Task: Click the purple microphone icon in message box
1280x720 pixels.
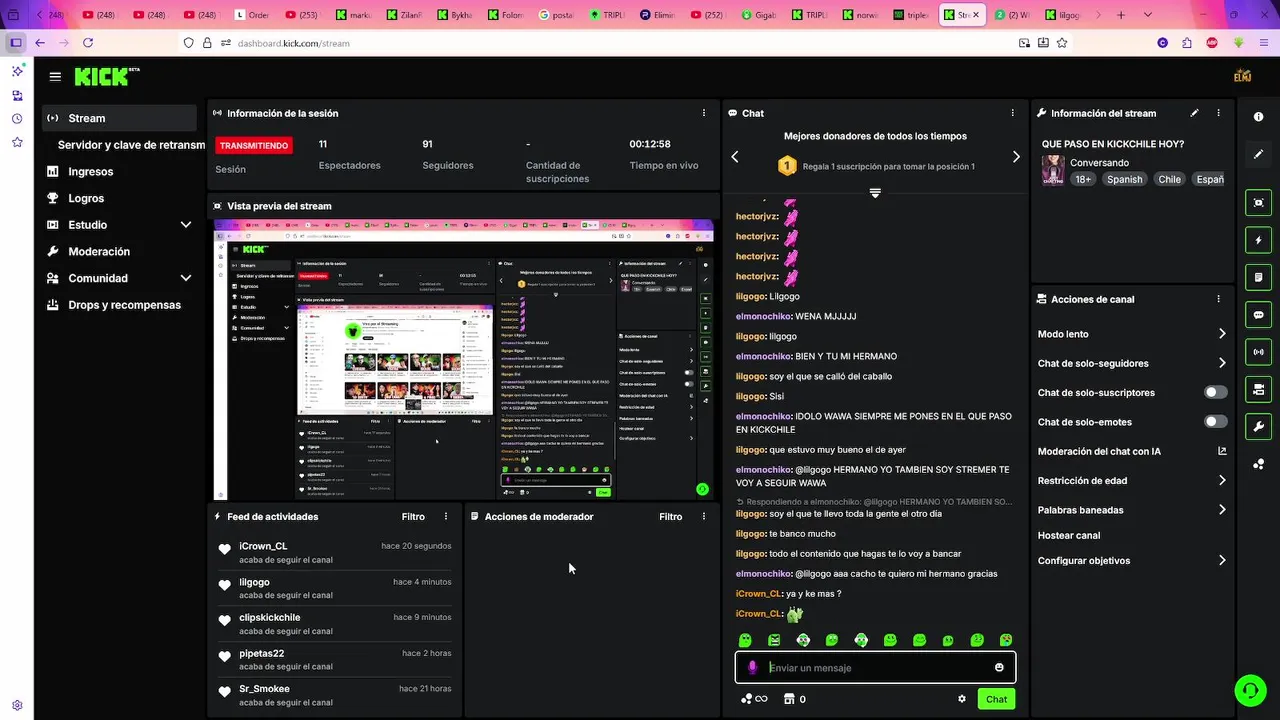Action: click(753, 667)
